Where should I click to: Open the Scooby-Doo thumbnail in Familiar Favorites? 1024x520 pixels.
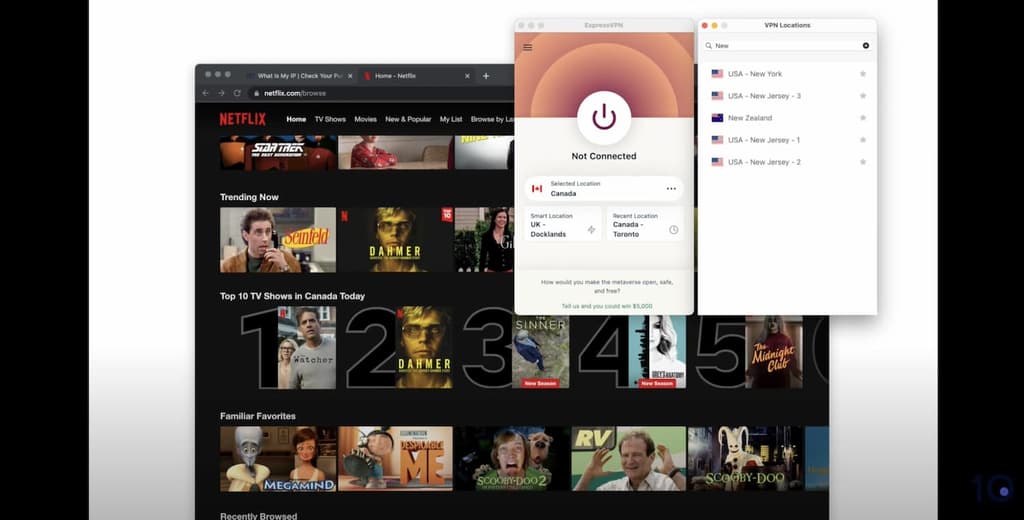point(745,459)
